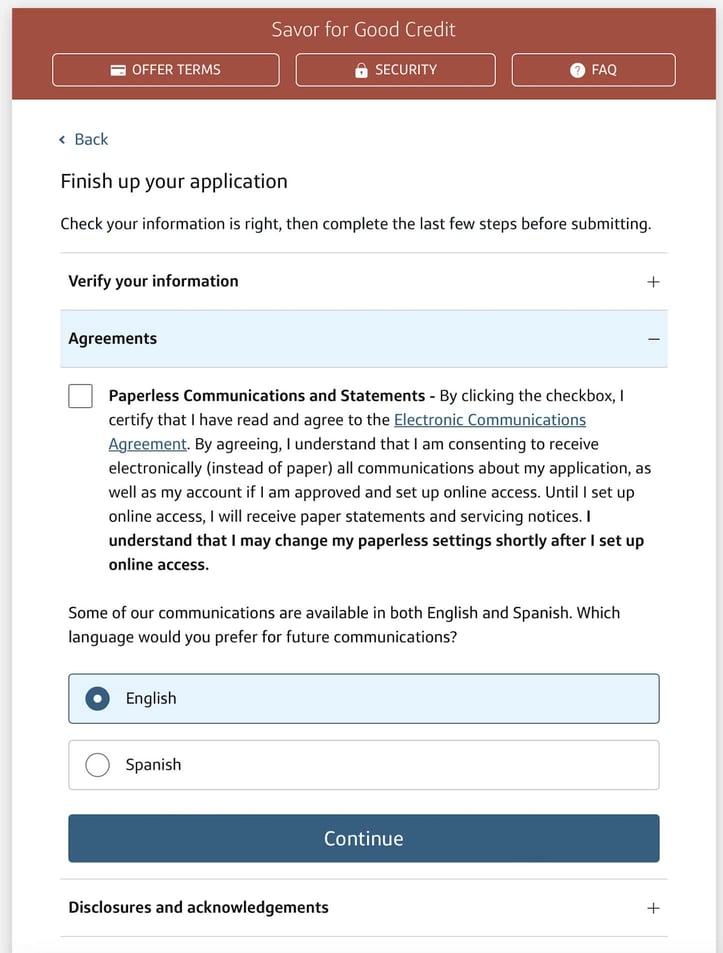Click the Spanish language option row
723x953 pixels.
[x=364, y=765]
